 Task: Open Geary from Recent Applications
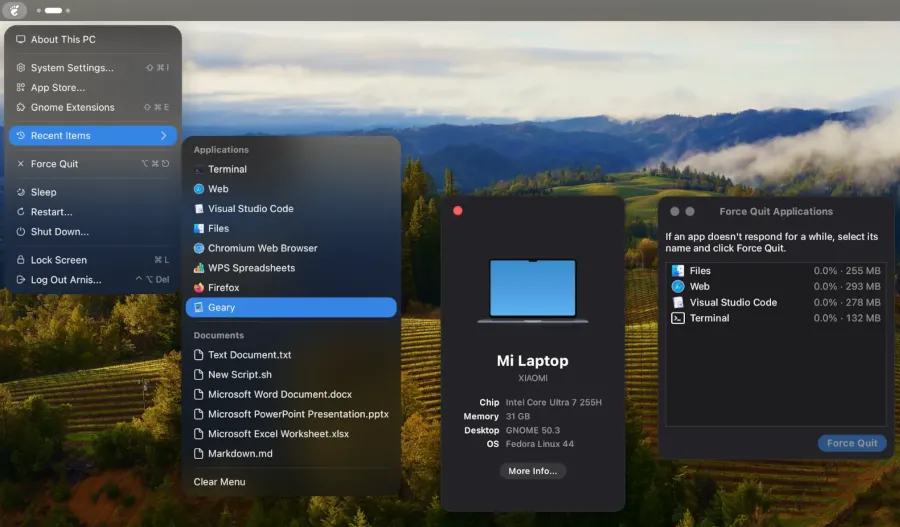coord(291,307)
